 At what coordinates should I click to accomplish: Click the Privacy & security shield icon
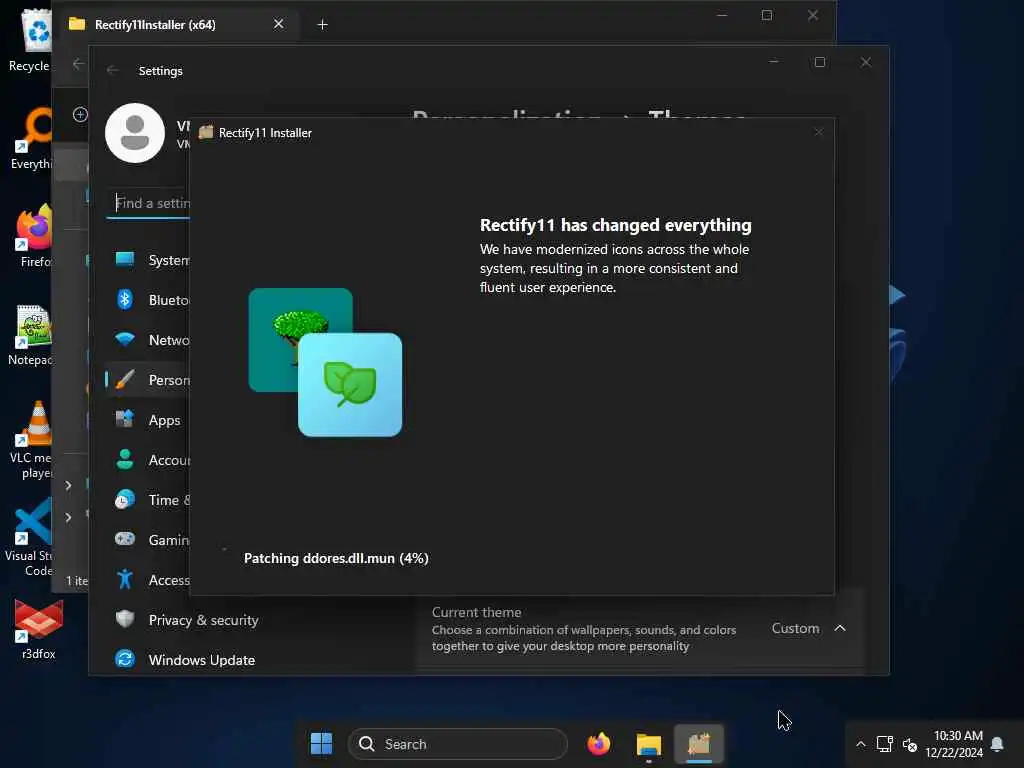pyautogui.click(x=125, y=619)
